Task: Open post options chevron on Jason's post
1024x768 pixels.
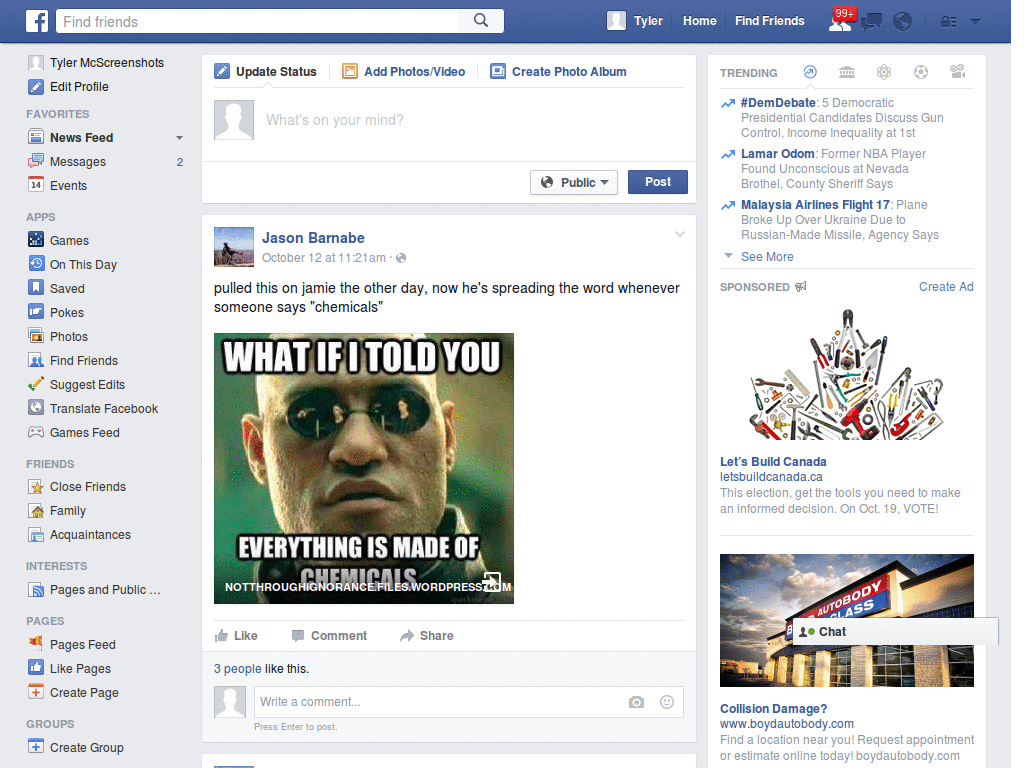Action: pyautogui.click(x=680, y=234)
